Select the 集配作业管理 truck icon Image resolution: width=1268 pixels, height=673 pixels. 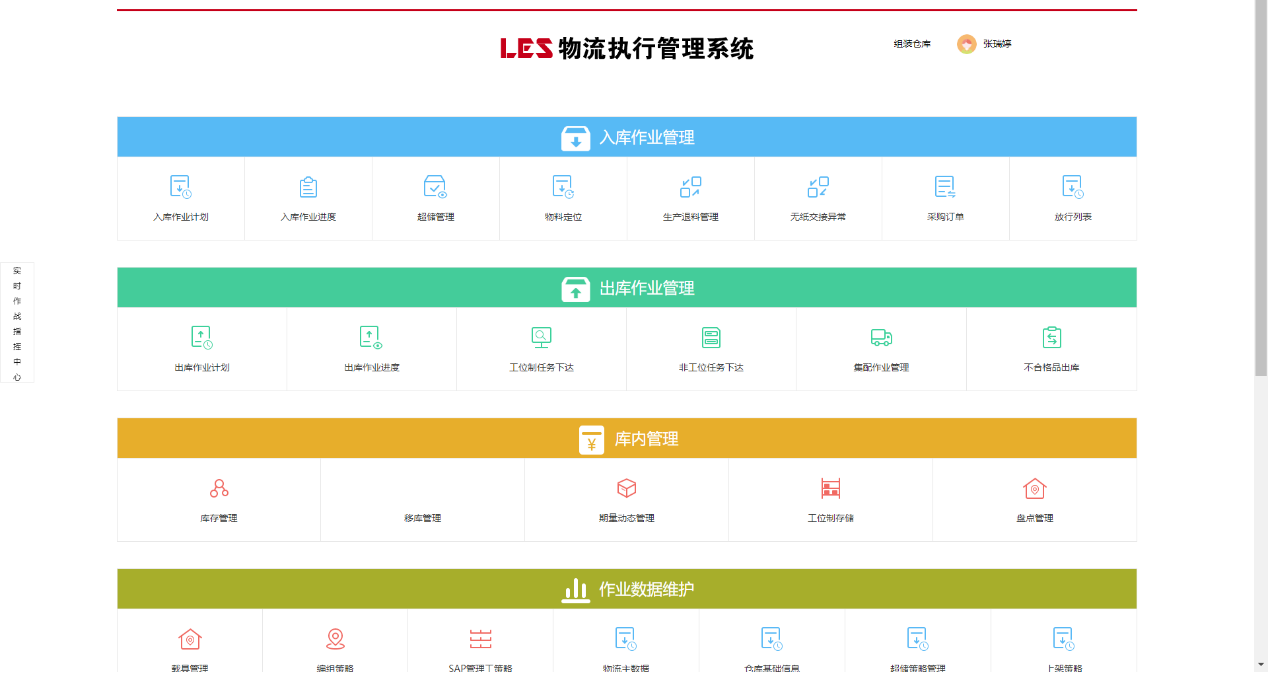click(x=881, y=338)
